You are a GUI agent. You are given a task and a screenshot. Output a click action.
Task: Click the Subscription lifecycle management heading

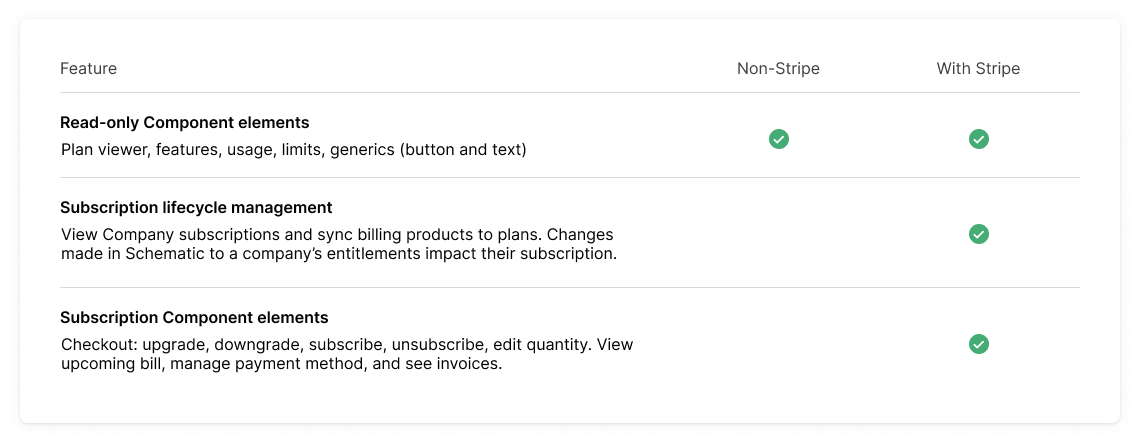coord(196,208)
